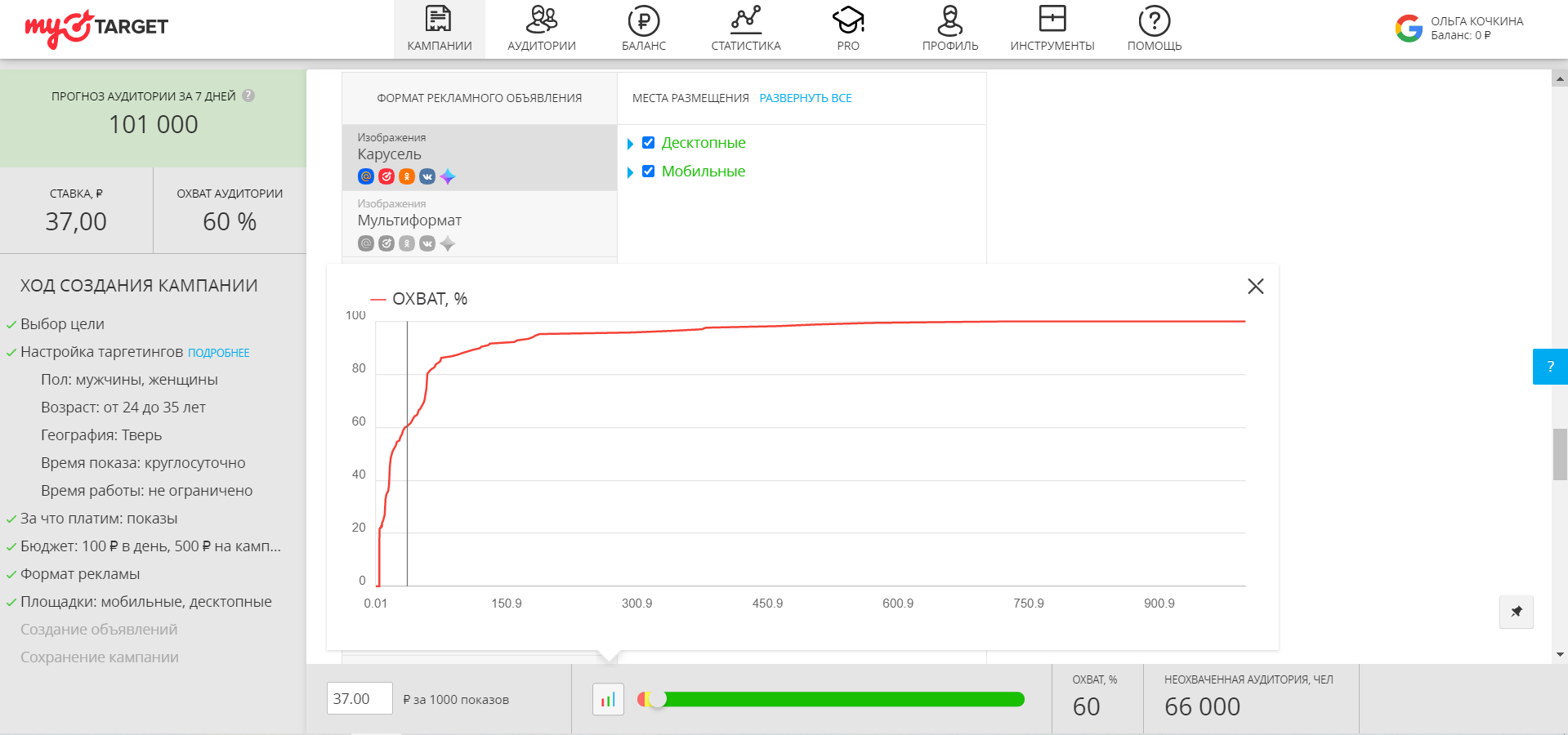Open the Статистика chart icon

point(745,20)
